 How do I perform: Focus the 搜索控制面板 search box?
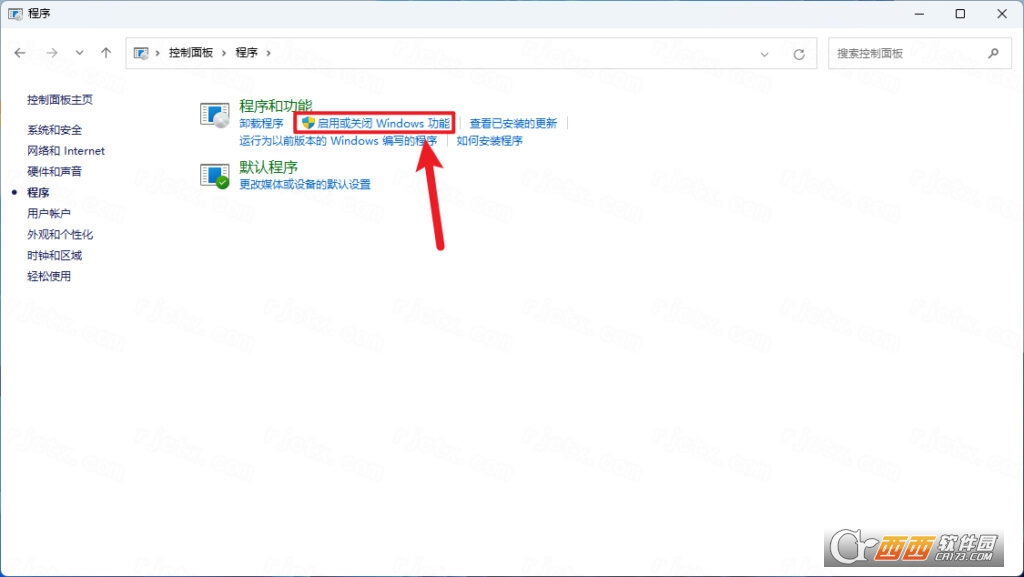(x=920, y=54)
